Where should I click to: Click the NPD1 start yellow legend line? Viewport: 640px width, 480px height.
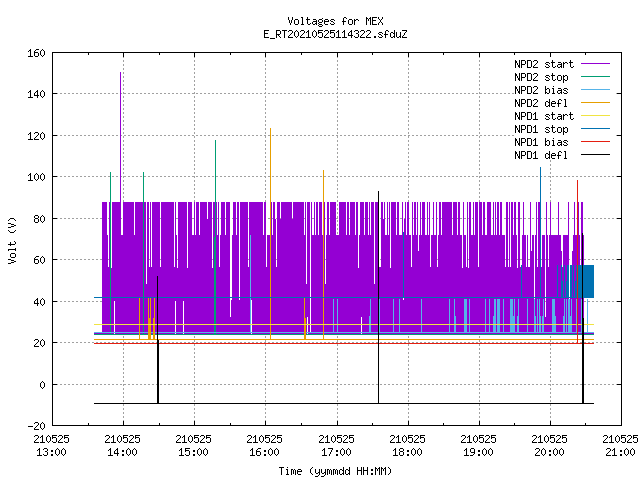point(595,116)
